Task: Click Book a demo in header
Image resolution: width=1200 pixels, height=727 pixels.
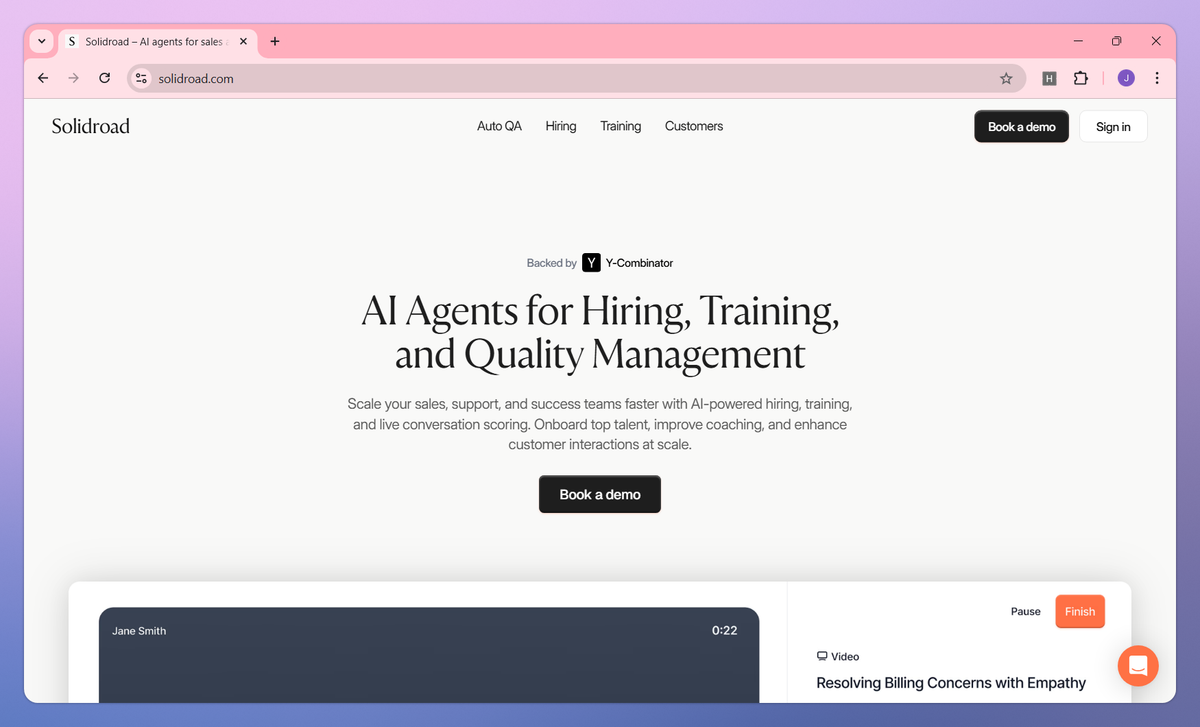Action: 1022,127
